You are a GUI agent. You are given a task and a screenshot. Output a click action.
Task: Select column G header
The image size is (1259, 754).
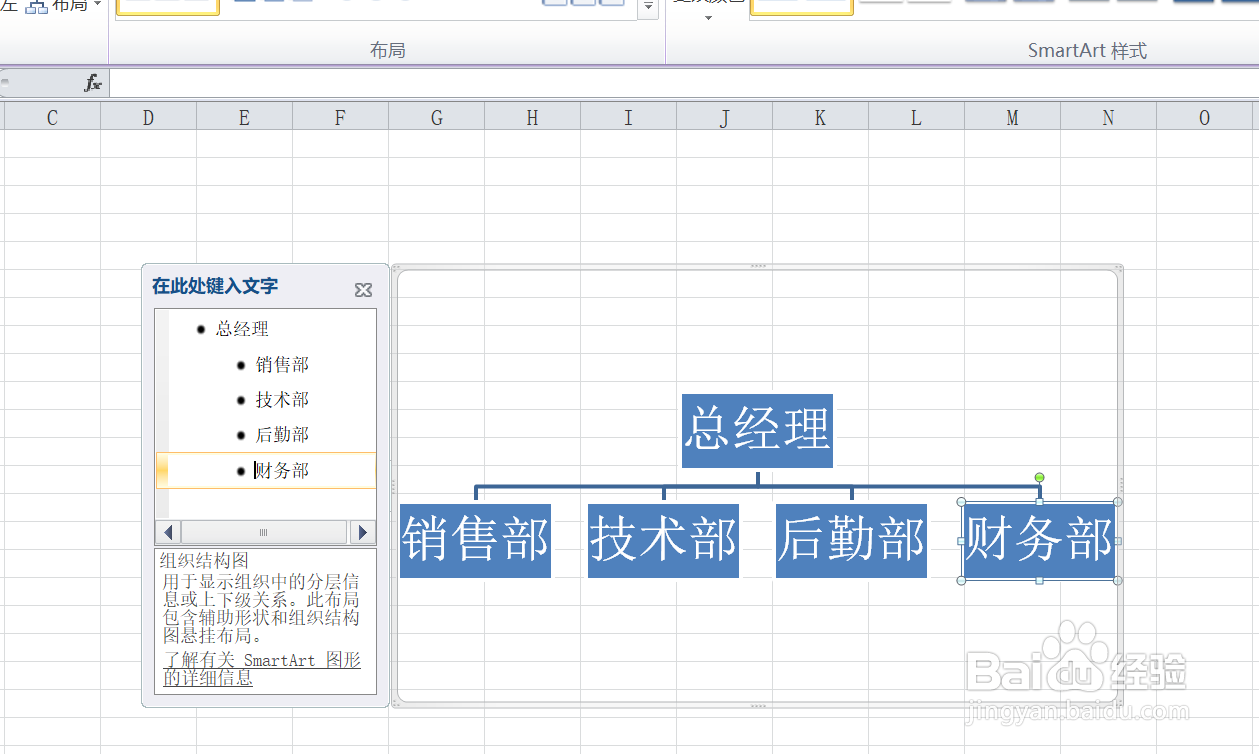(436, 118)
